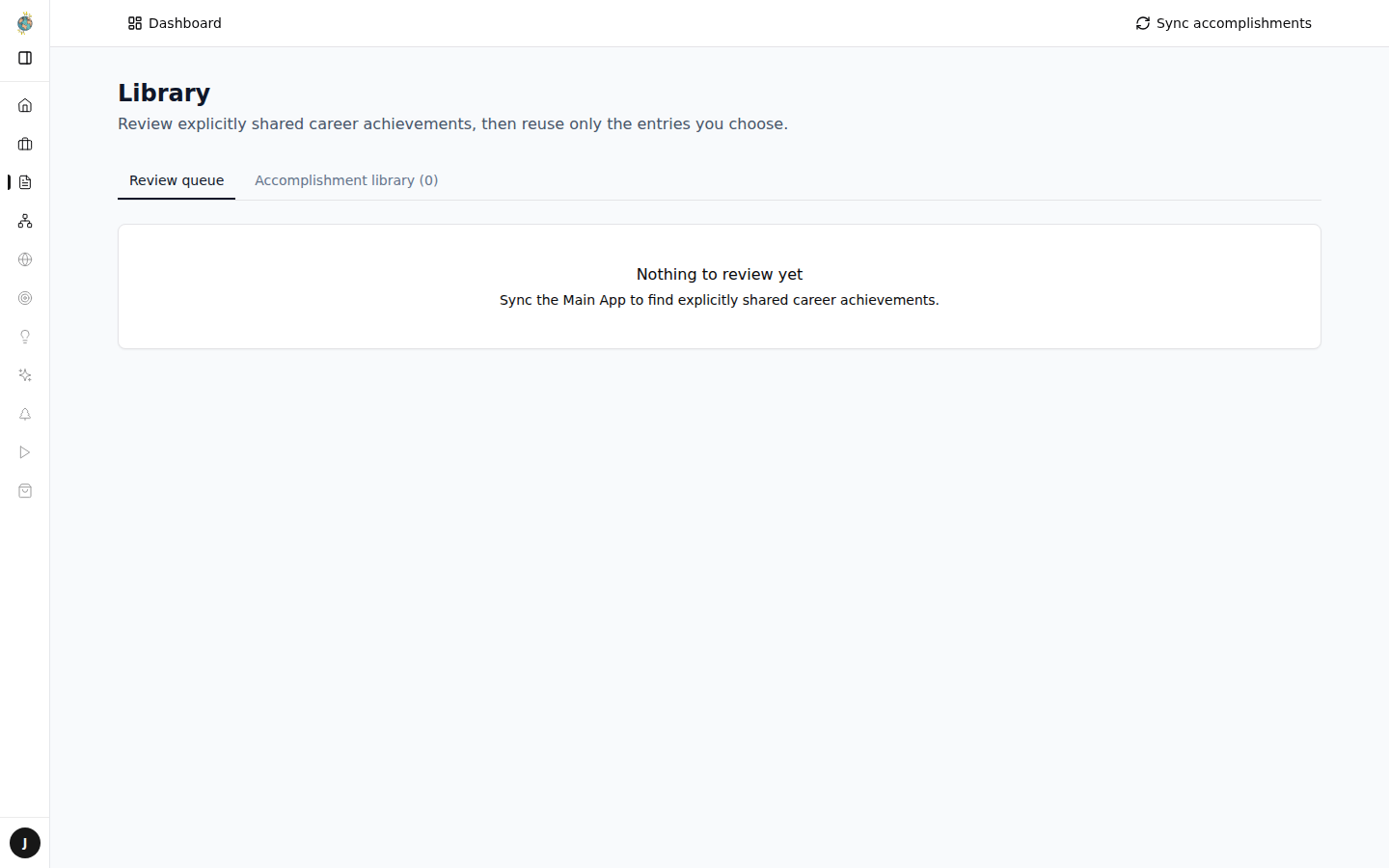The width and height of the screenshot is (1389, 868).
Task: Click the Library page heading
Action: [164, 93]
